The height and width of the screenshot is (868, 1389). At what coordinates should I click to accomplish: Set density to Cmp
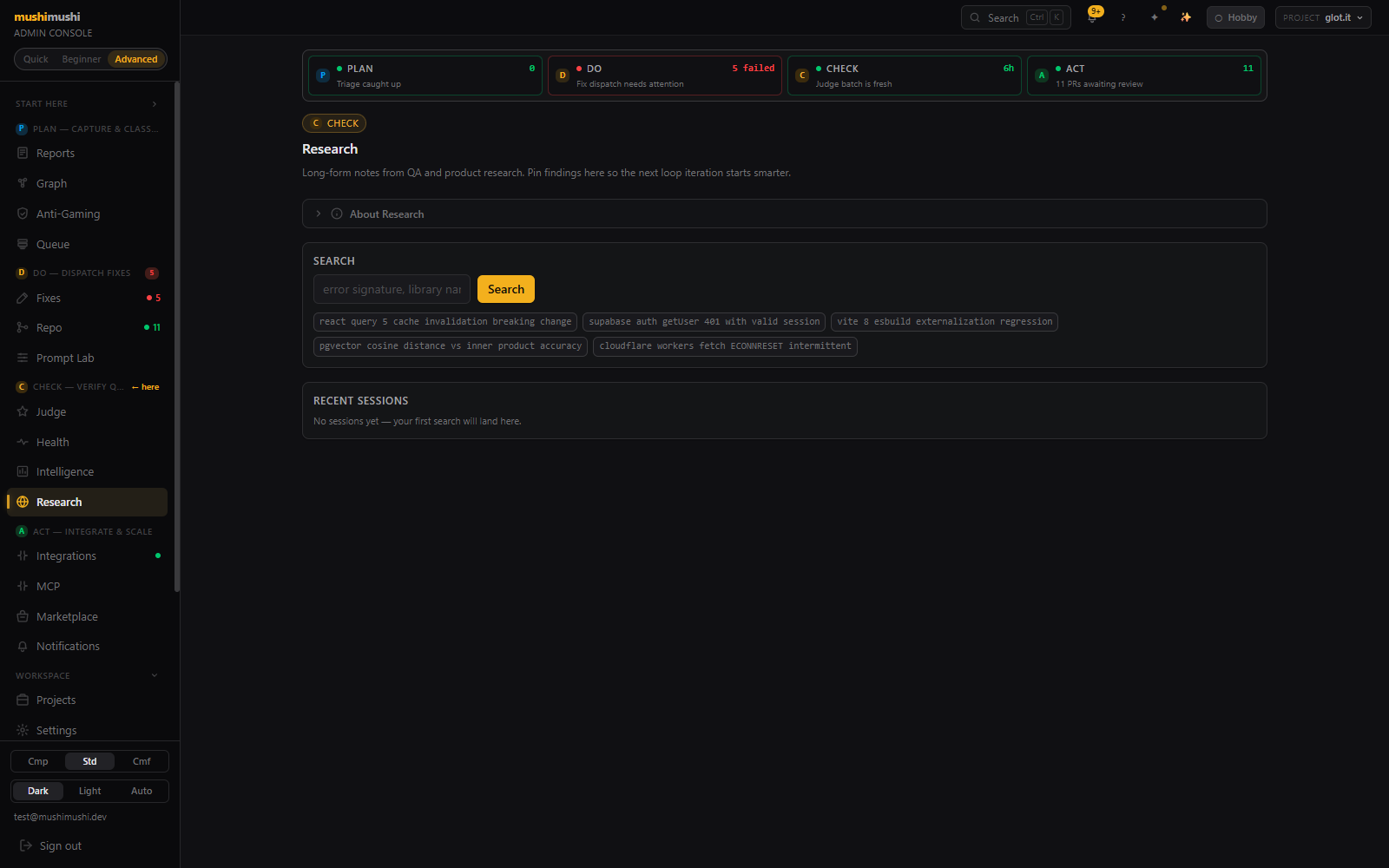38,761
